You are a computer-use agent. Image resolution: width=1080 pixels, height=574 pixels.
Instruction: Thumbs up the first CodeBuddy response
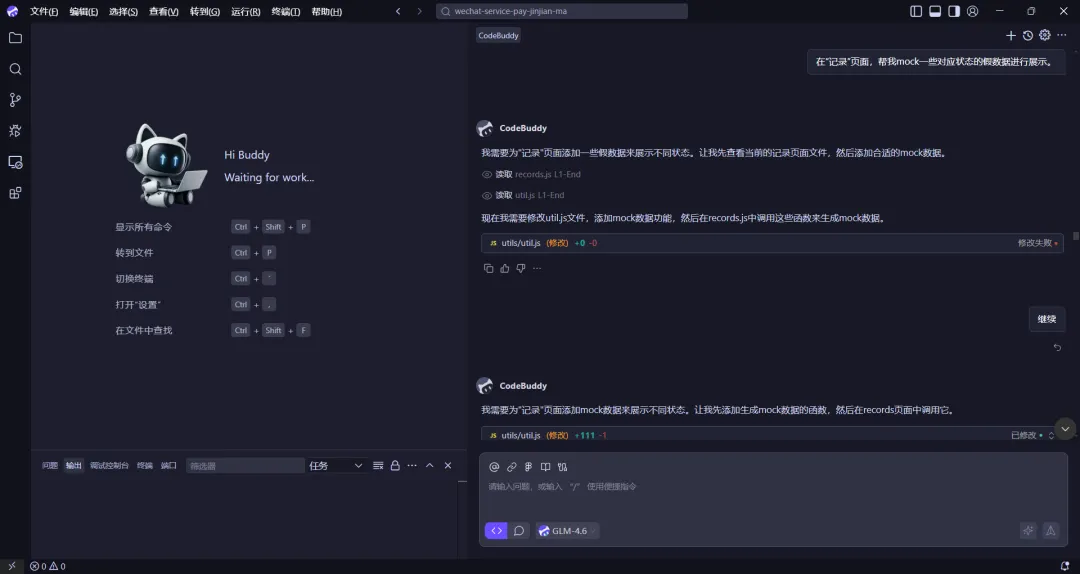[505, 269]
